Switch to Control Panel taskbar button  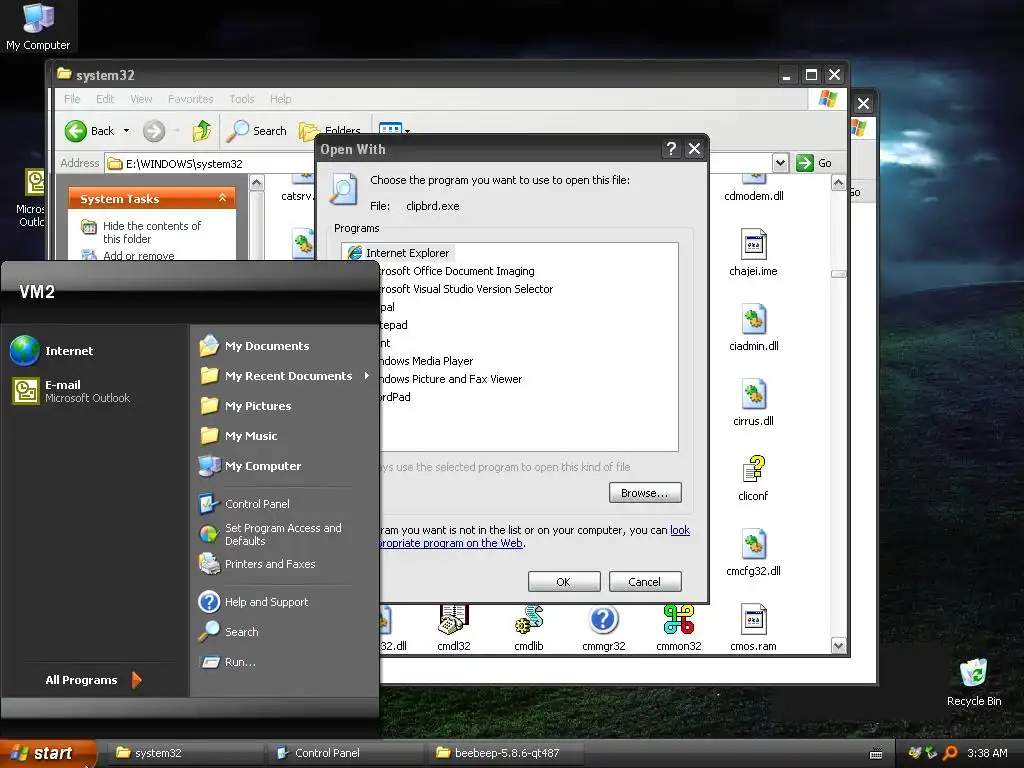point(345,753)
